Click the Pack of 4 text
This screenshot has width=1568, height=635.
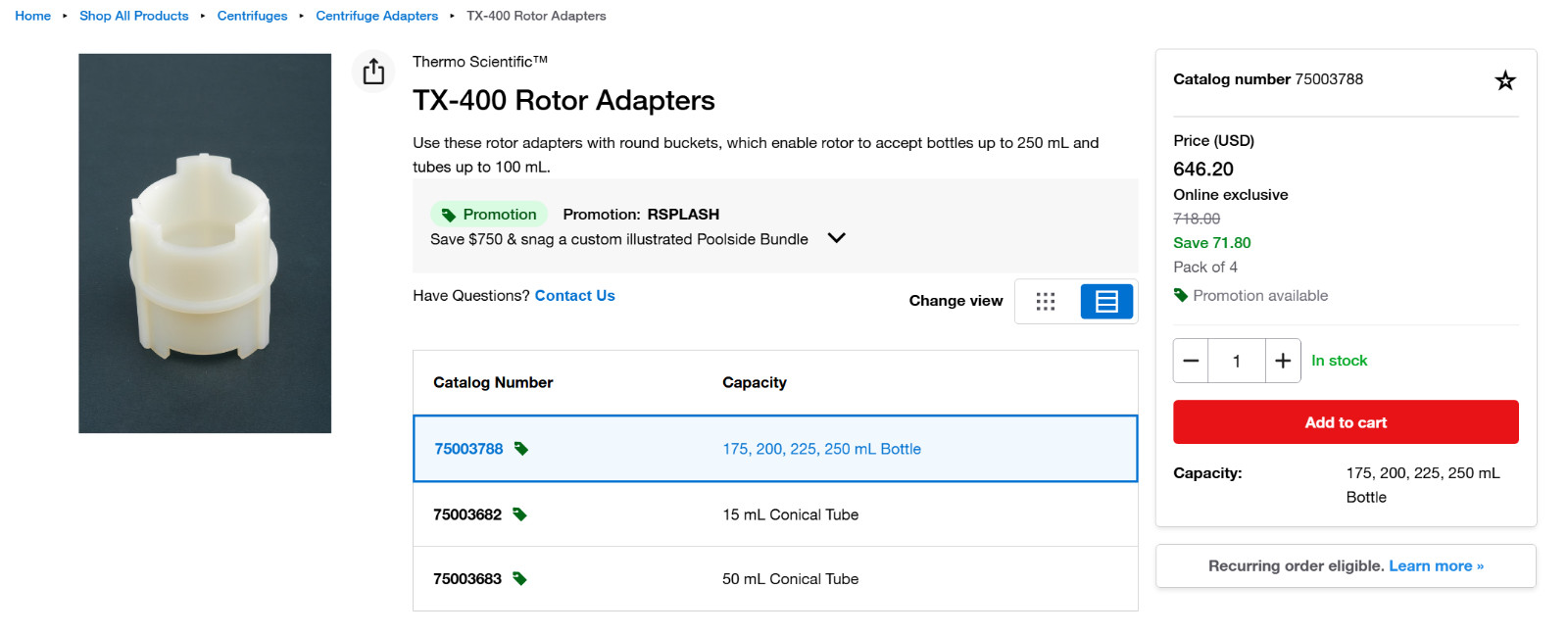tap(1205, 267)
